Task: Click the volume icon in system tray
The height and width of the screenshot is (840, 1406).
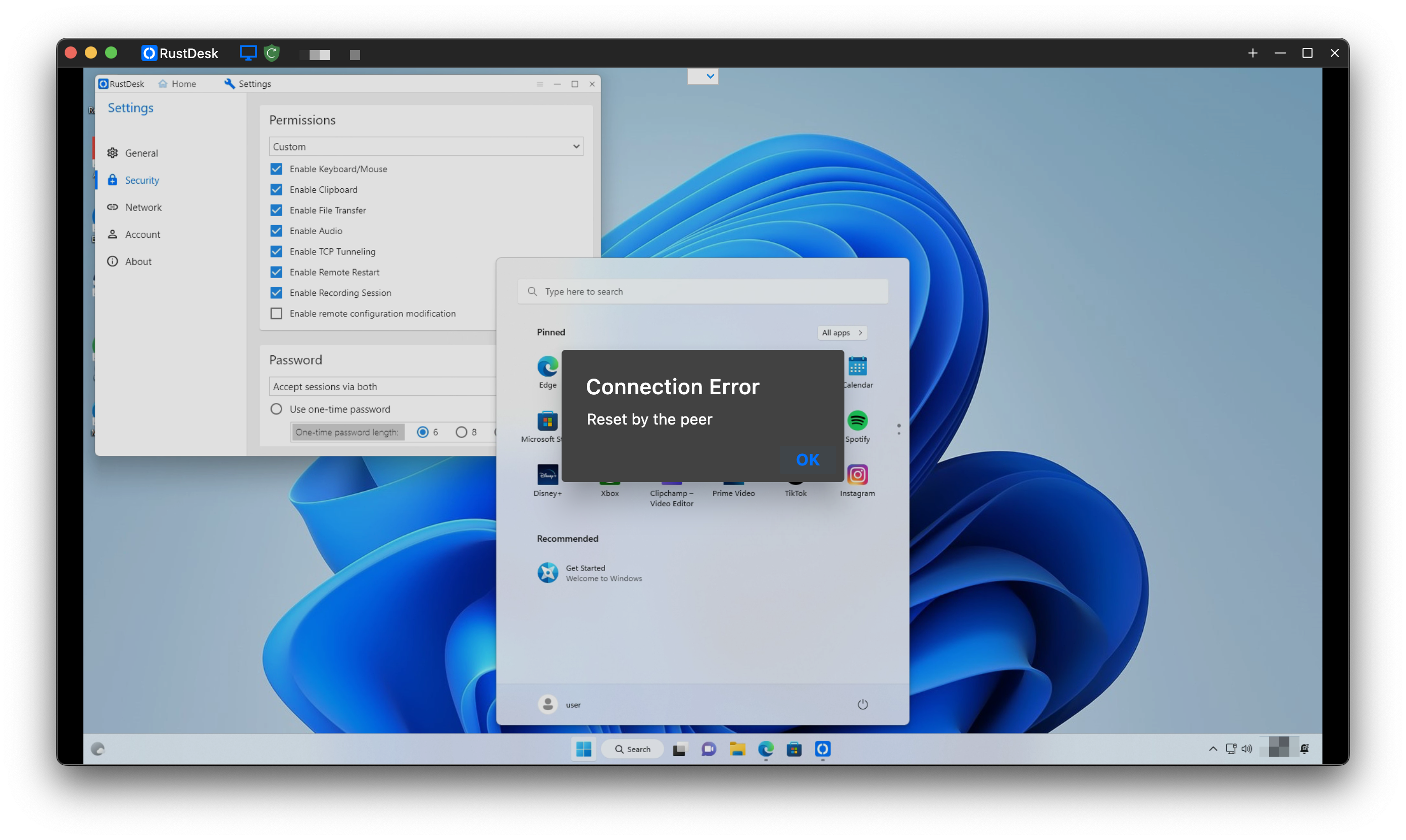Action: pyautogui.click(x=1247, y=749)
